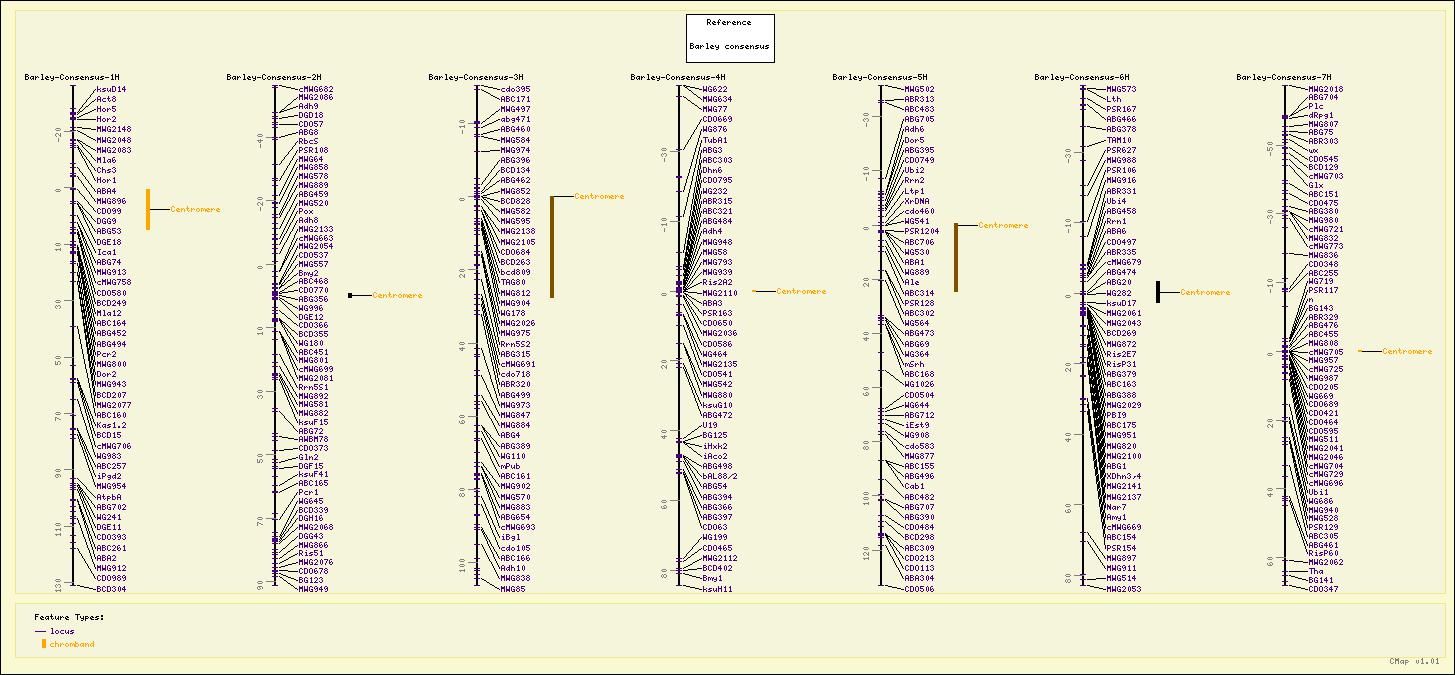This screenshot has width=1455, height=675.
Task: Click the small centromere marker on 2H
Action: (x=350, y=295)
